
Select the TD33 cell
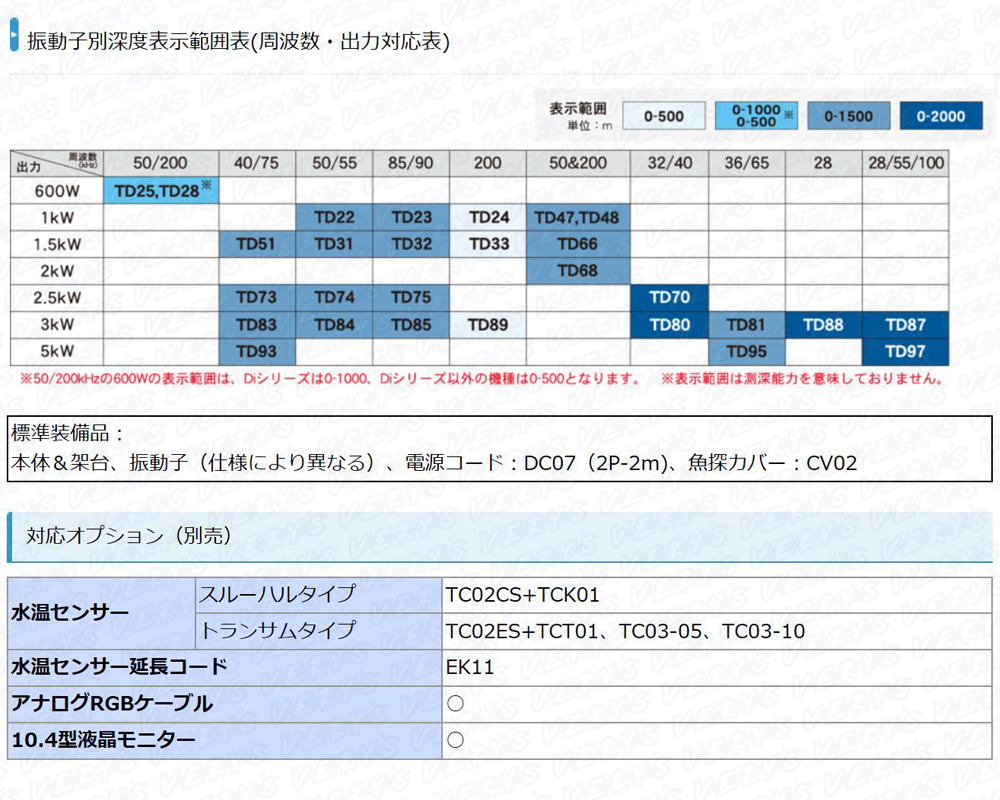[x=489, y=244]
